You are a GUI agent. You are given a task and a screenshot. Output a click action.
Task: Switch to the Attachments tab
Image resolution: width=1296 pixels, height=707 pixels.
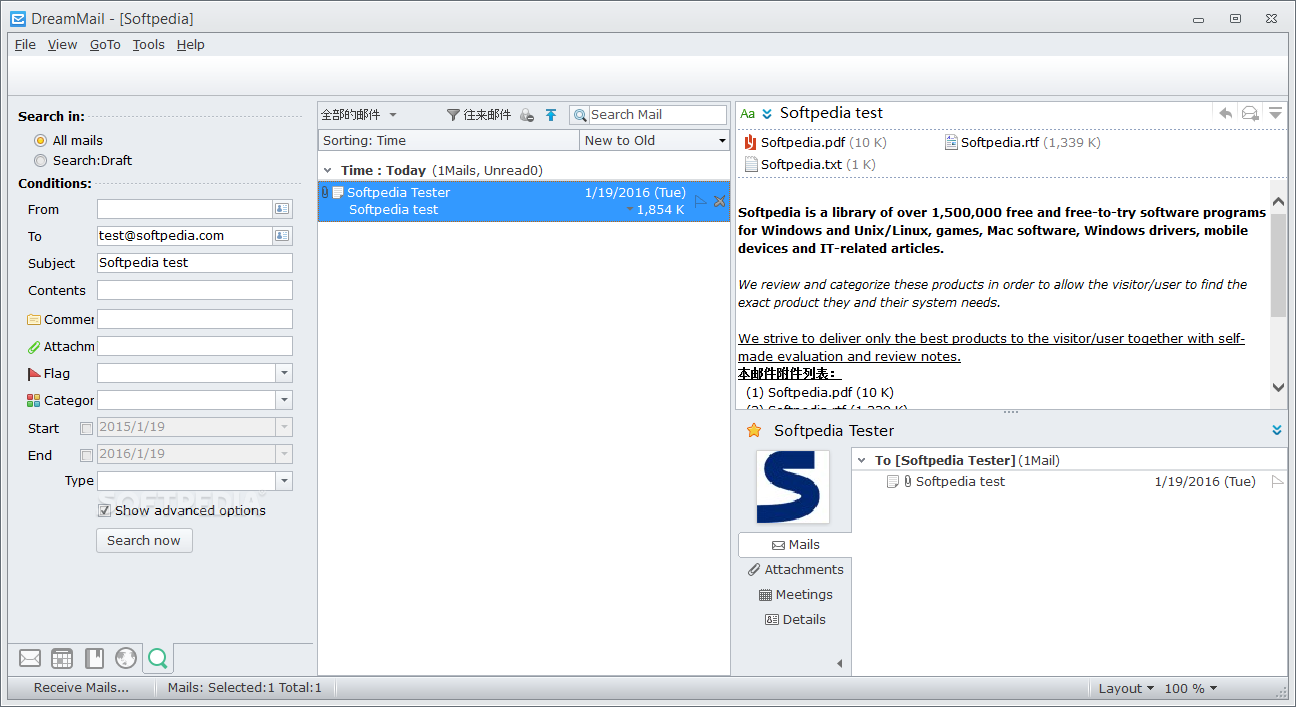pyautogui.click(x=795, y=569)
